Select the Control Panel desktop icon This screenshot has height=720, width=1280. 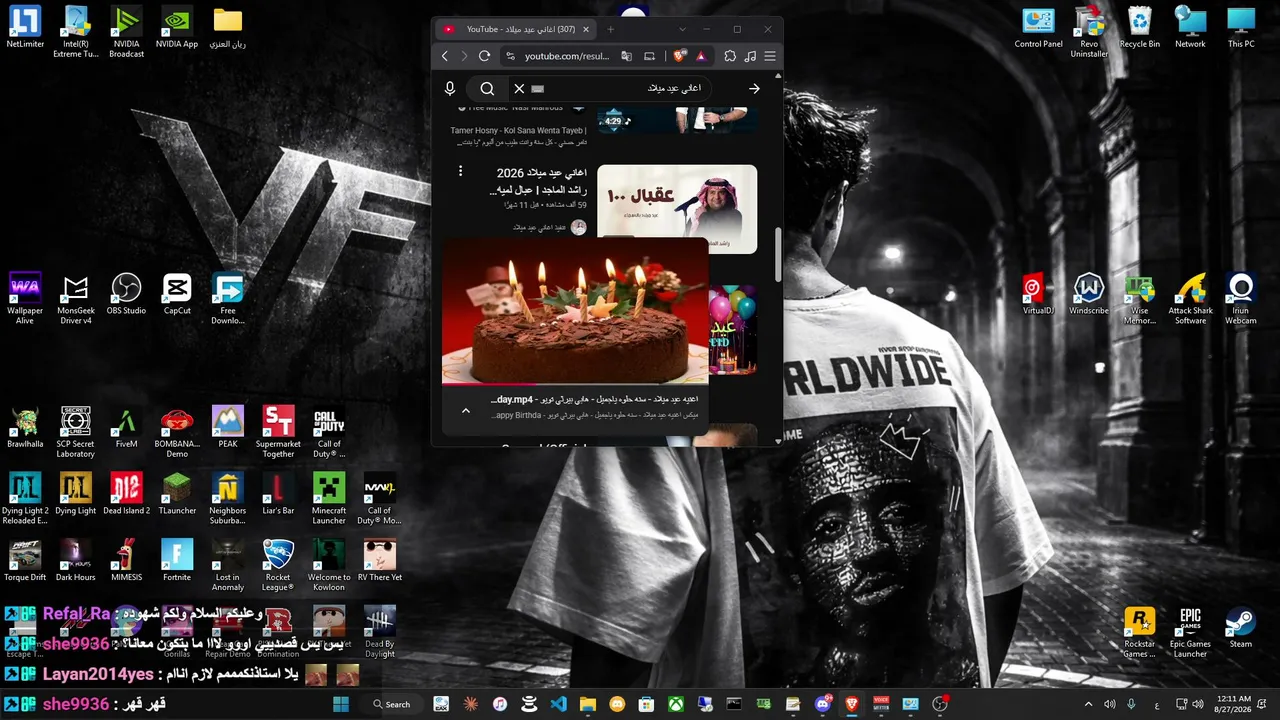pos(1038,28)
